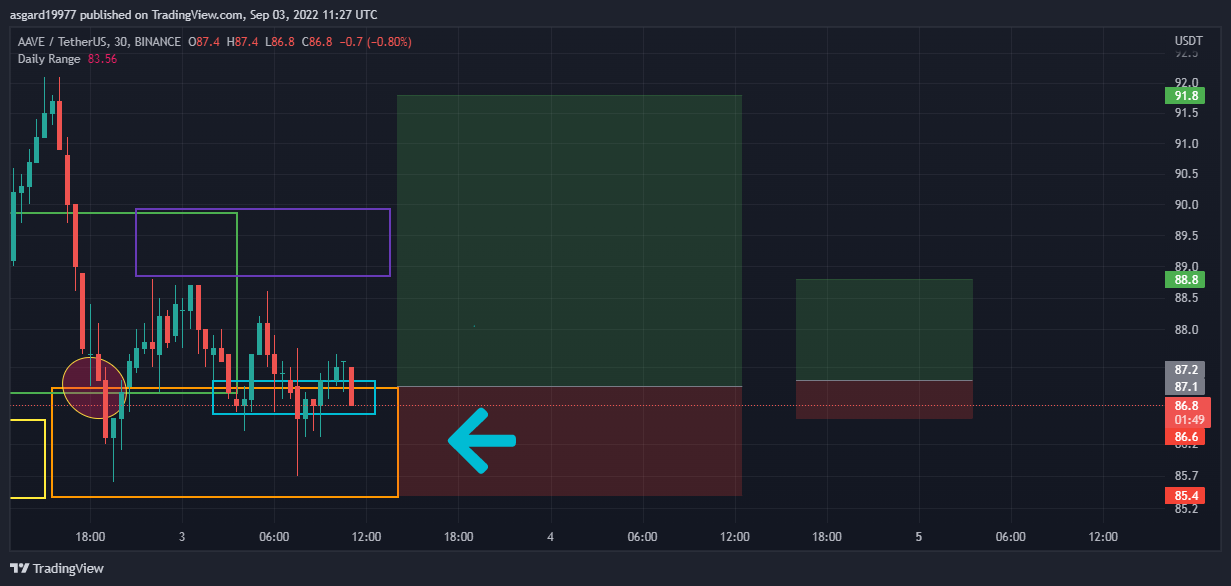Image resolution: width=1231 pixels, height=586 pixels.
Task: Click the 89.5 price axis label
Action: [1186, 236]
